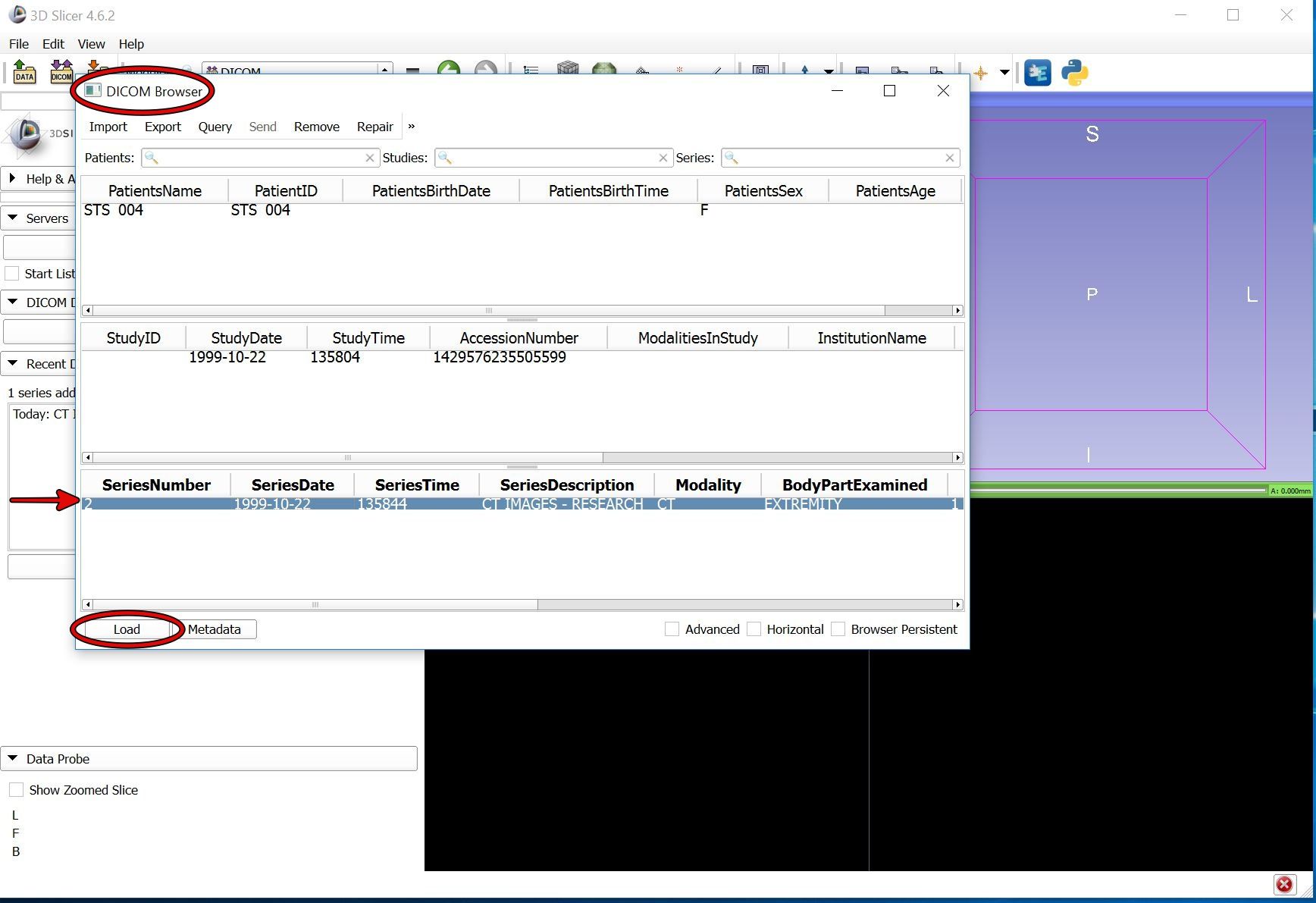
Task: Click the 3D Slicer title bar icon
Action: 16,15
